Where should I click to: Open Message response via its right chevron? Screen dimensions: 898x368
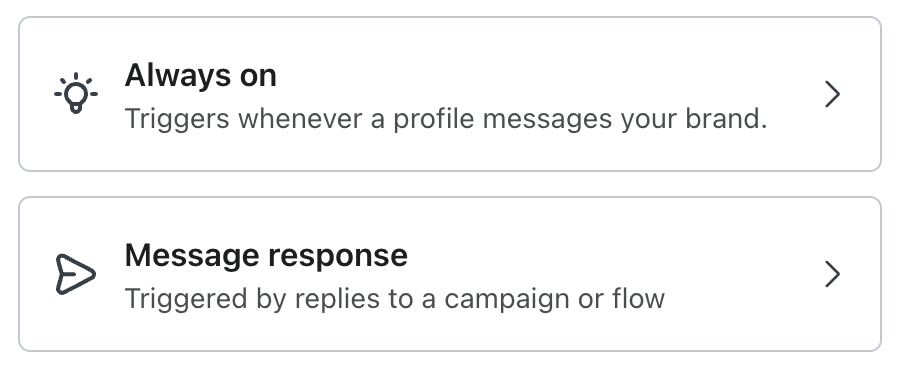click(x=832, y=274)
